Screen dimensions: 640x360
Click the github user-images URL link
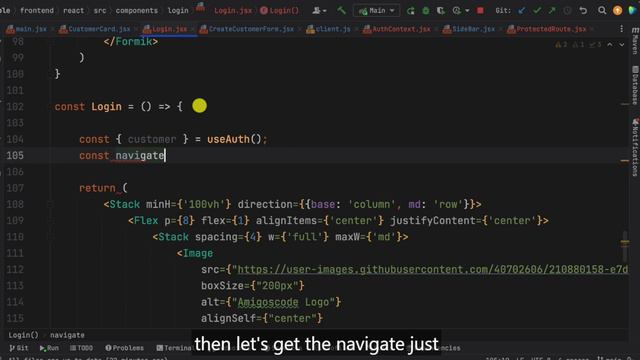(433, 269)
